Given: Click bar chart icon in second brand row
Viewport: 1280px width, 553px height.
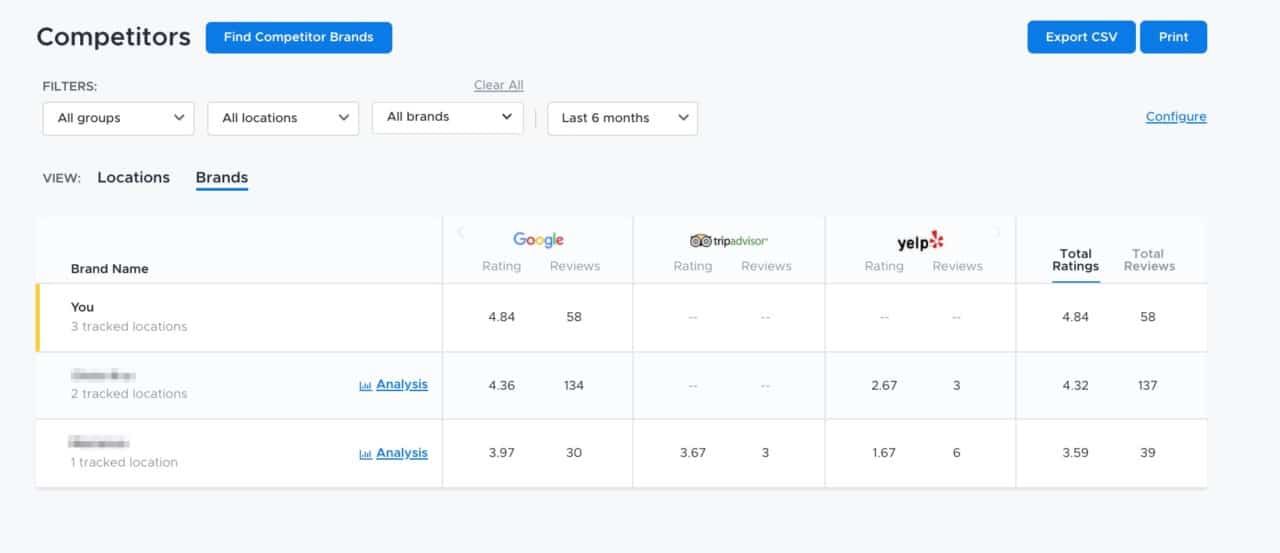Looking at the screenshot, I should click(x=365, y=385).
